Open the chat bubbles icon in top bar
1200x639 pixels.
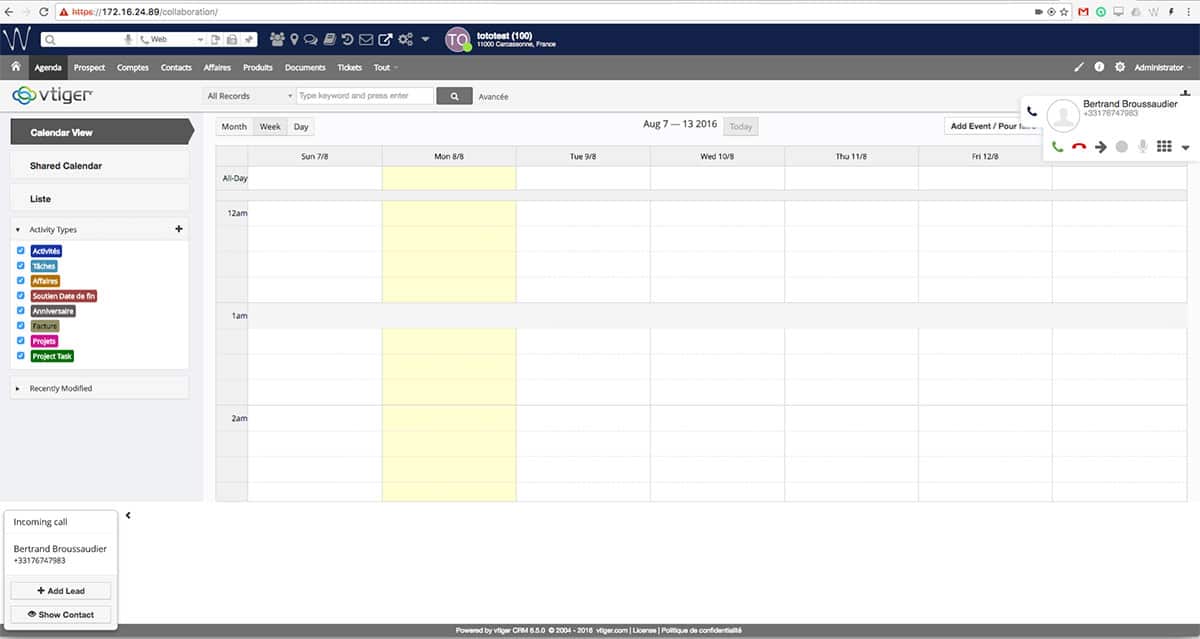pos(310,40)
